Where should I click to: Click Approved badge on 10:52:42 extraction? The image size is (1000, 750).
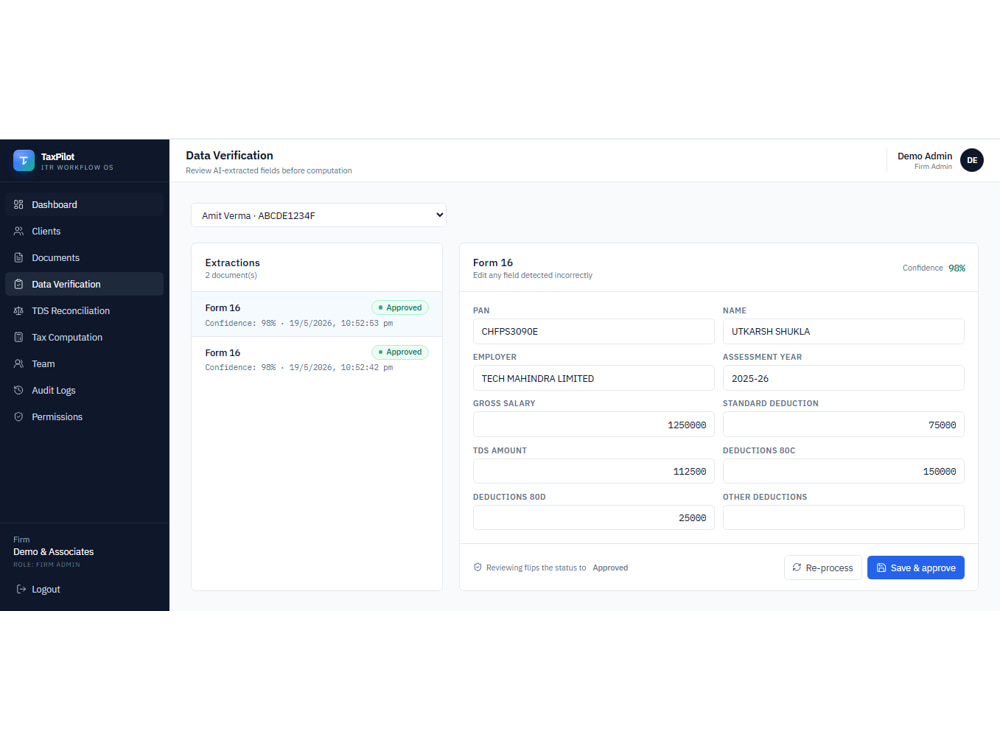tap(400, 352)
